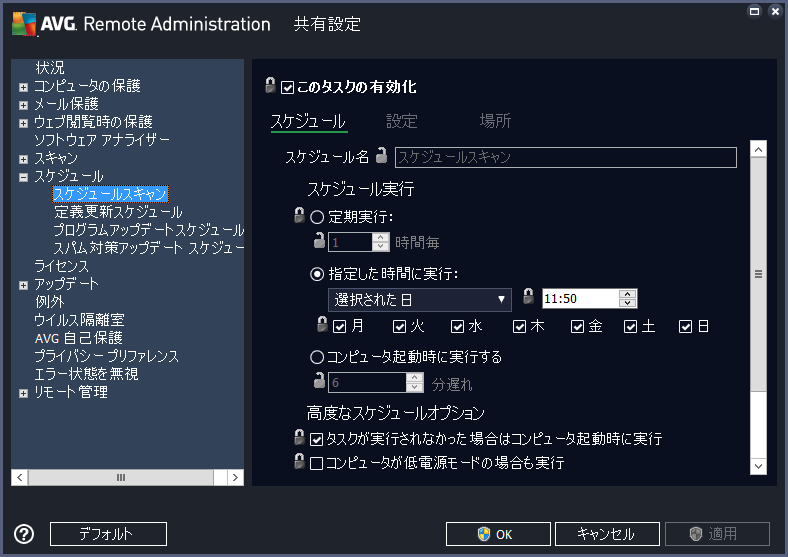The image size is (788, 557).
Task: Toggle the lock icon beside タスクが実行されなかった場合
Action: [x=300, y=437]
